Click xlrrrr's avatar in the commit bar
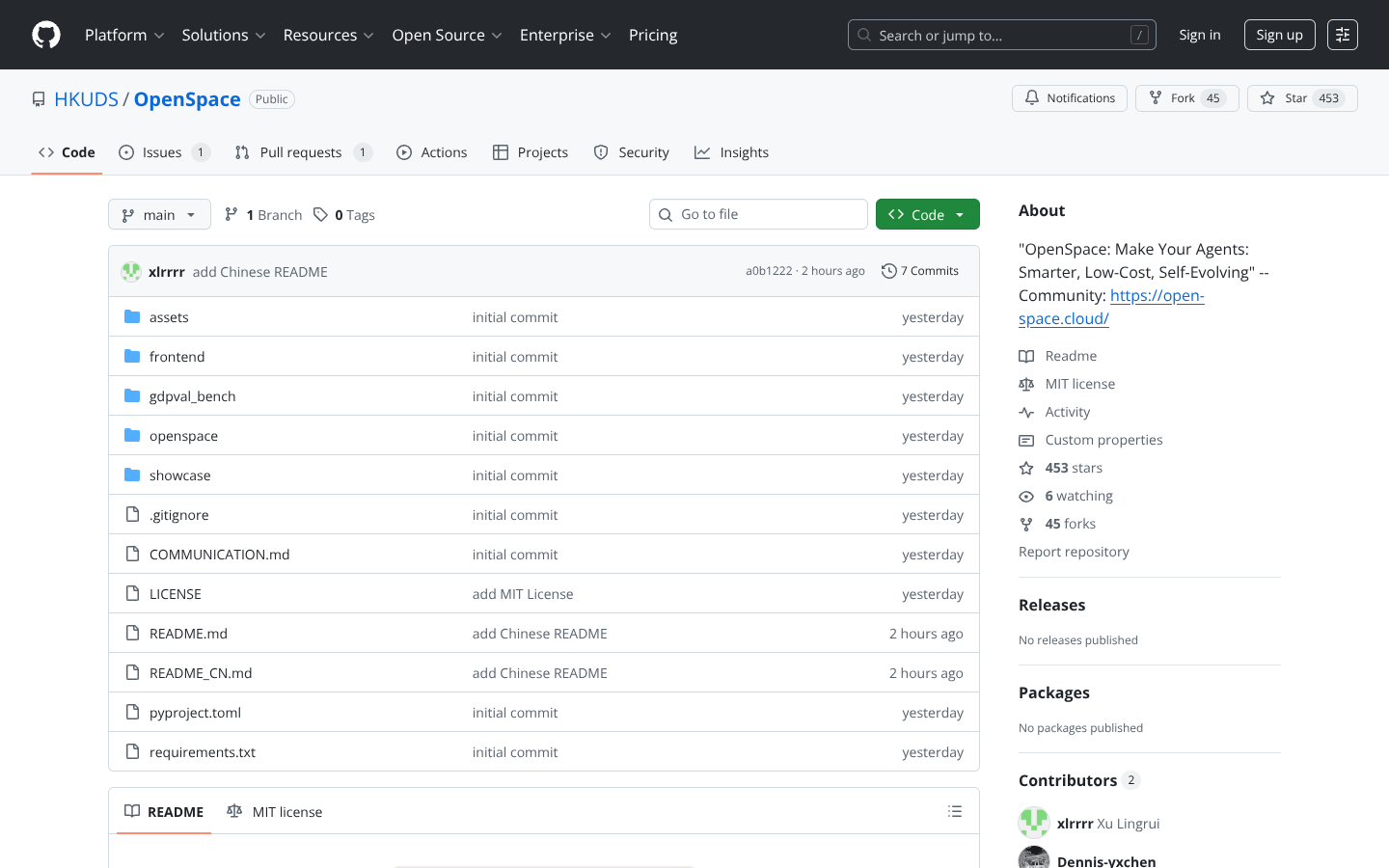1389x868 pixels. 131,272
